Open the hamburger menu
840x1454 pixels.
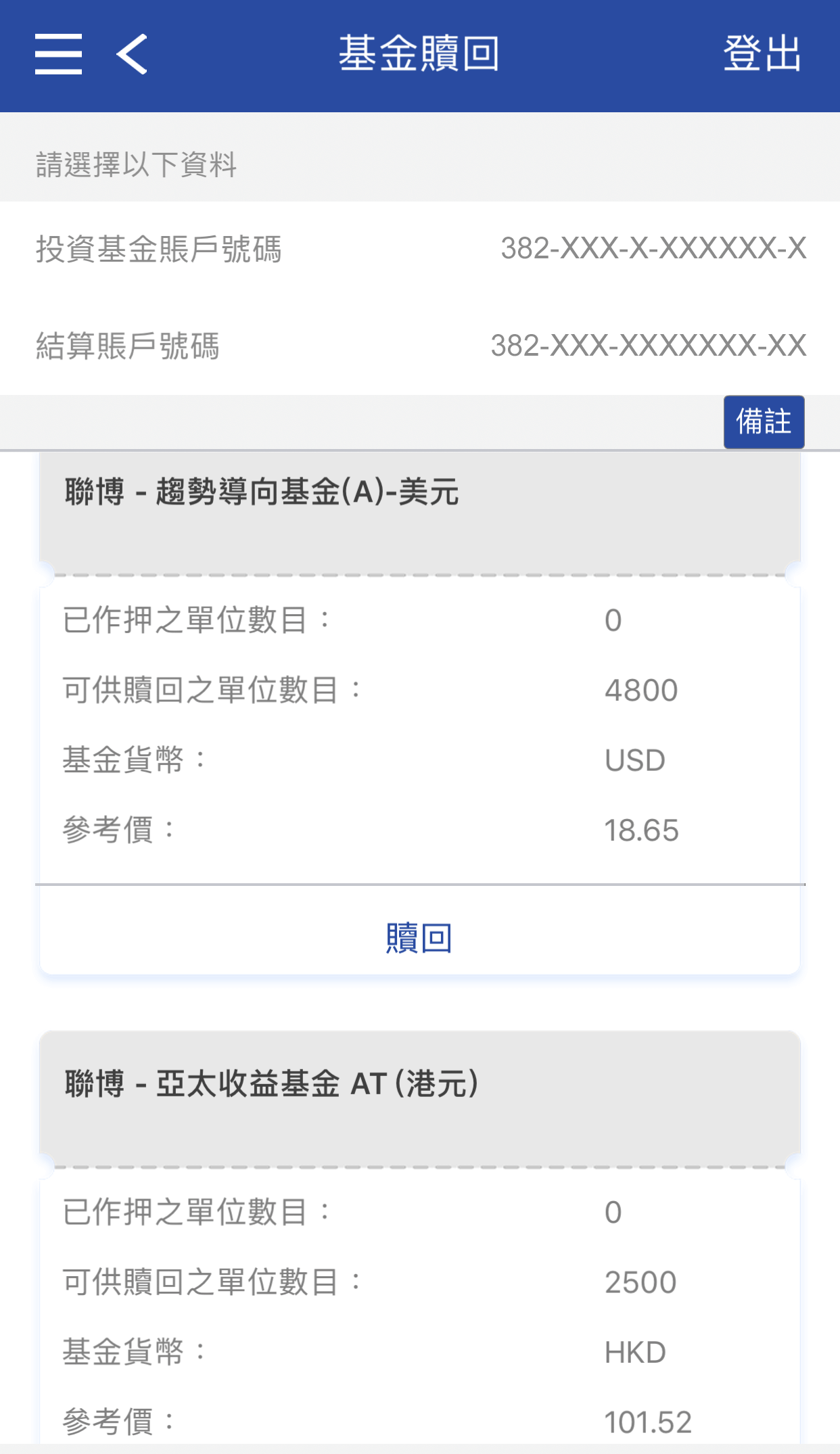coord(59,54)
